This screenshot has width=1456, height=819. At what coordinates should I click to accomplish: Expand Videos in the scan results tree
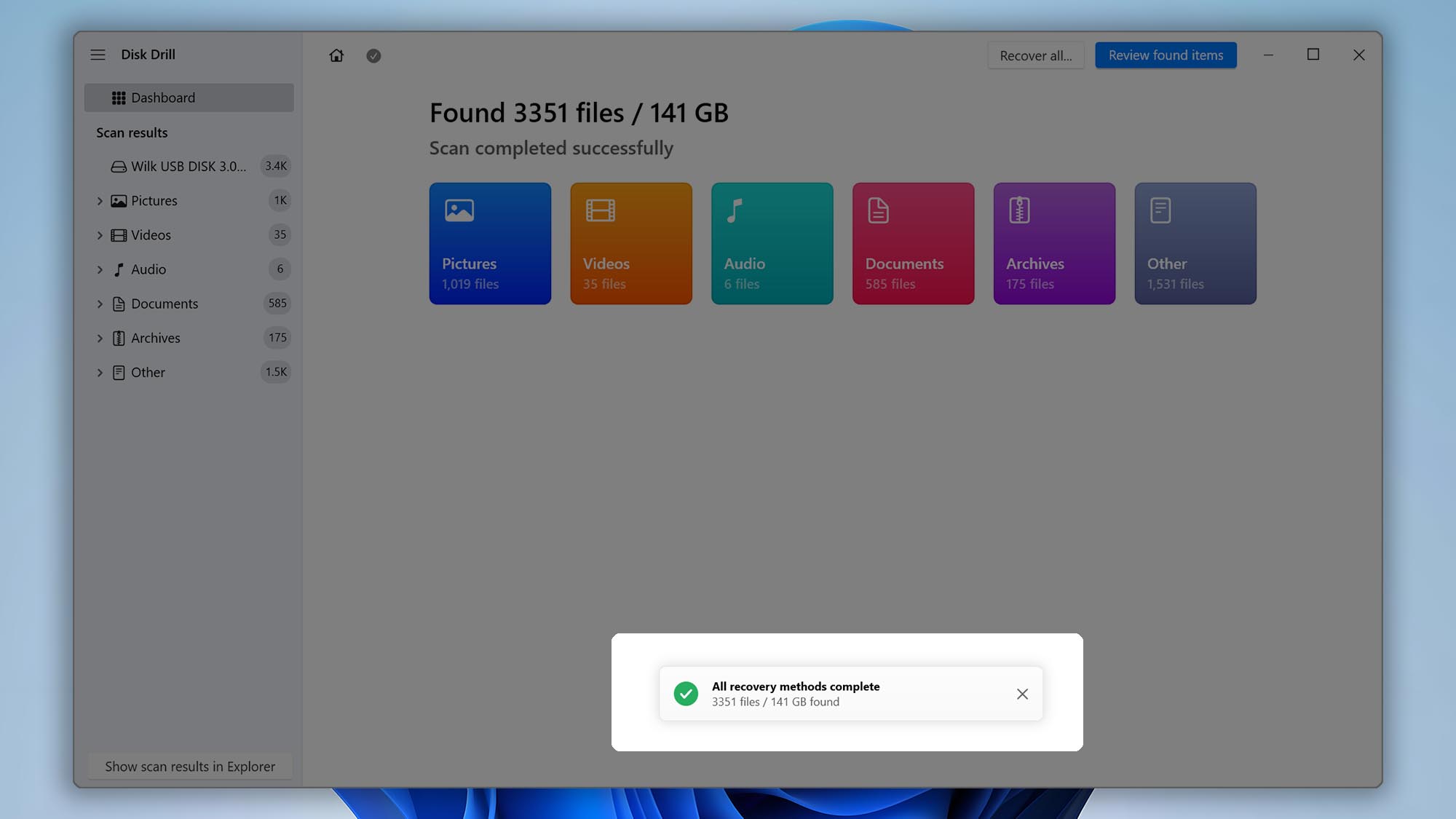[x=100, y=234]
